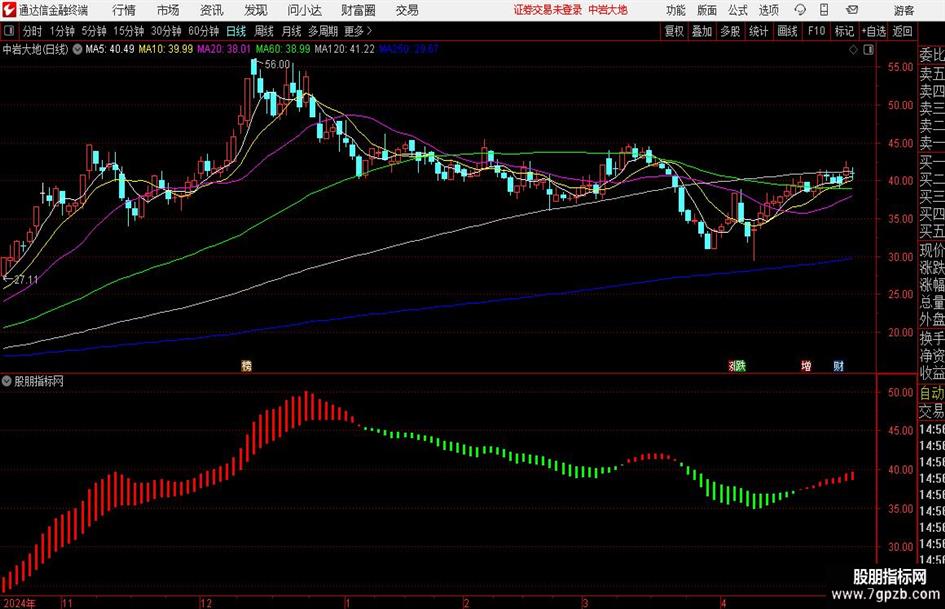945x609 pixels.
Task: Click the 证券交易未登录 login link
Action: 548,10
